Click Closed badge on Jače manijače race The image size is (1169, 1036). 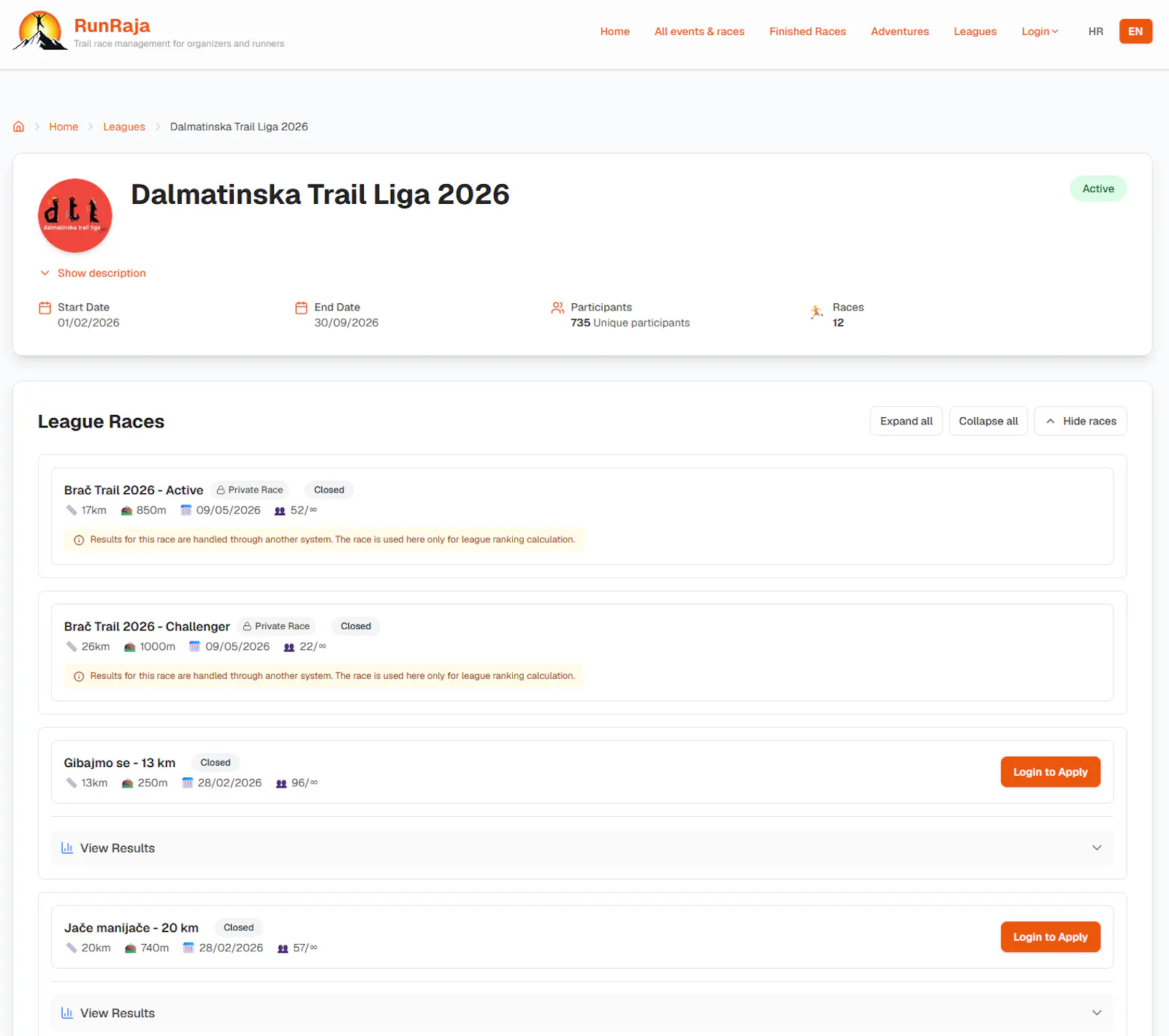pyautogui.click(x=239, y=928)
